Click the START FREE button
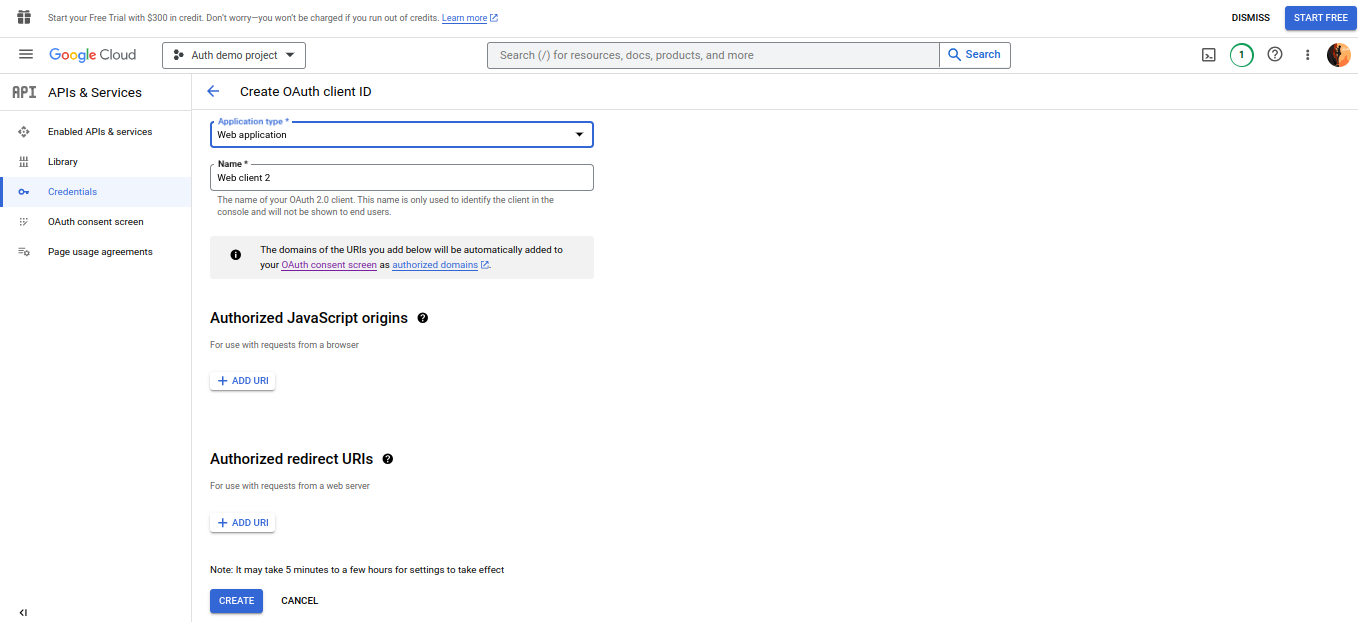Screen dimensions: 1358x622 coord(1321,18)
